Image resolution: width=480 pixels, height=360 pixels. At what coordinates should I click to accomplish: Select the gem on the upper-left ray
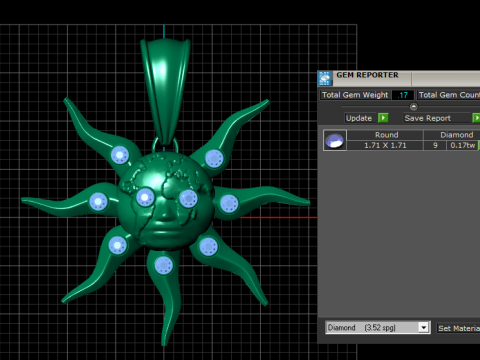[120, 155]
